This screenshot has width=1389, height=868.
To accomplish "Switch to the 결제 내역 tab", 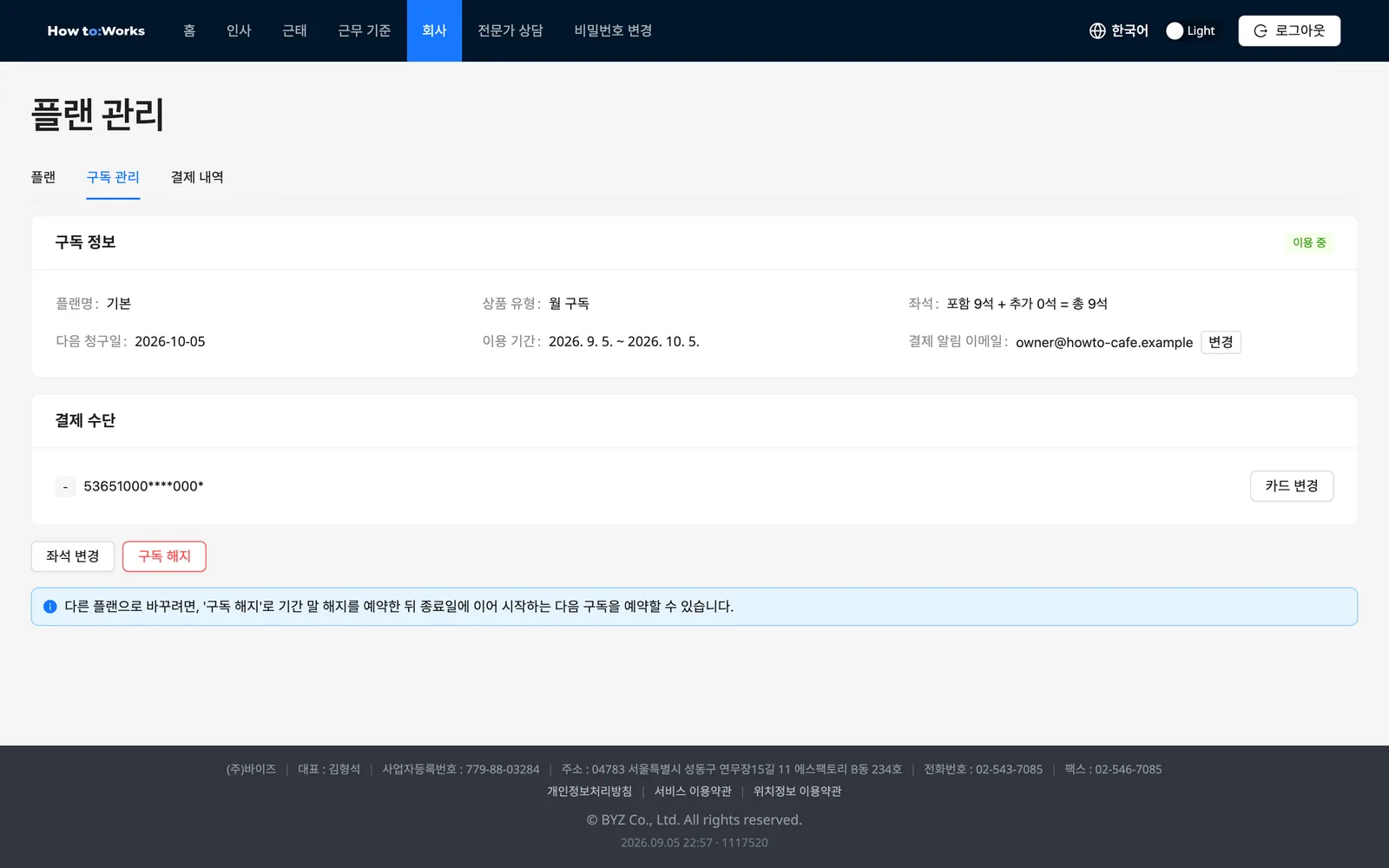I will [197, 177].
